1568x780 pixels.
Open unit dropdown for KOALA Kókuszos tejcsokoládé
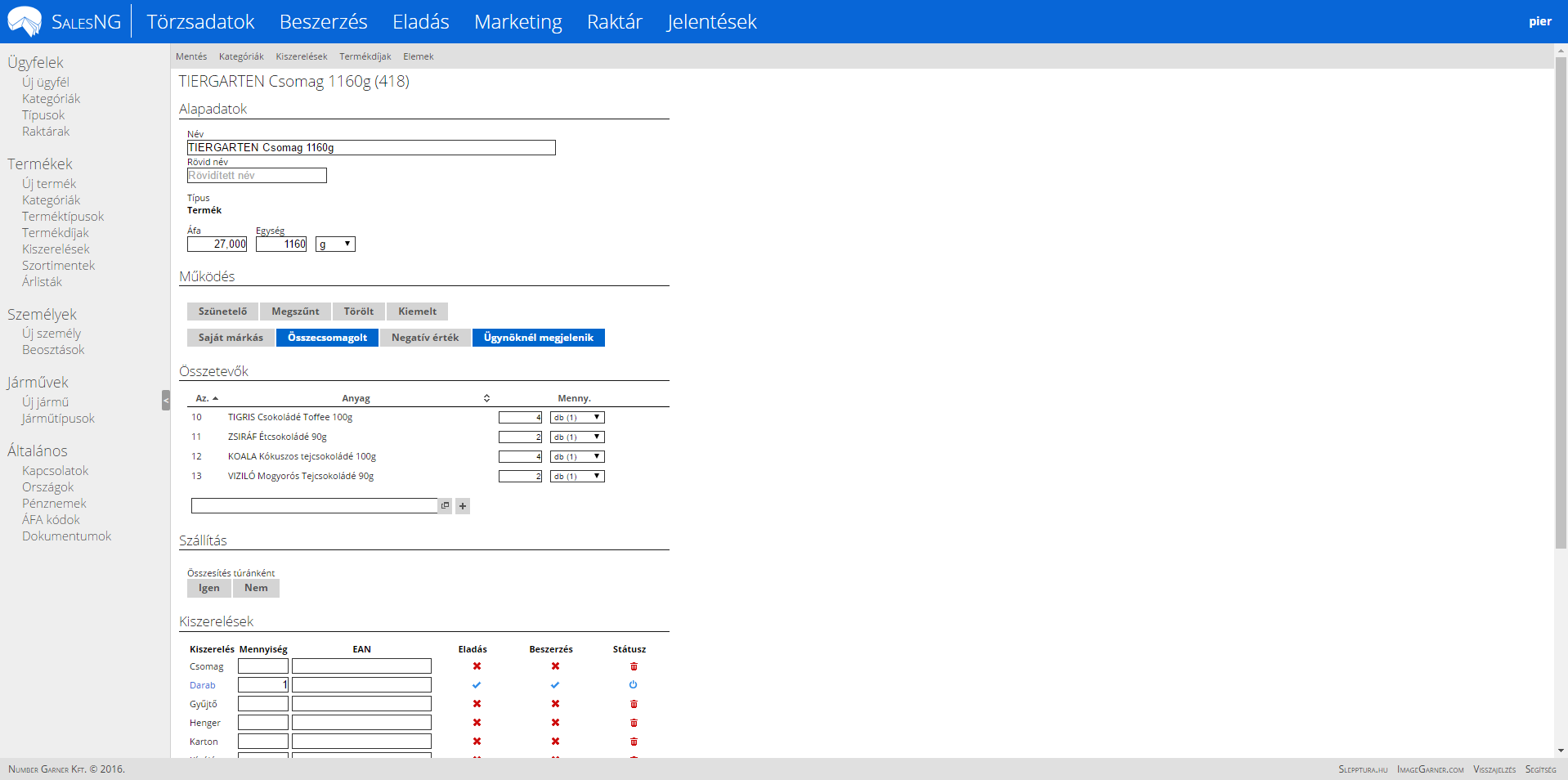coord(577,456)
